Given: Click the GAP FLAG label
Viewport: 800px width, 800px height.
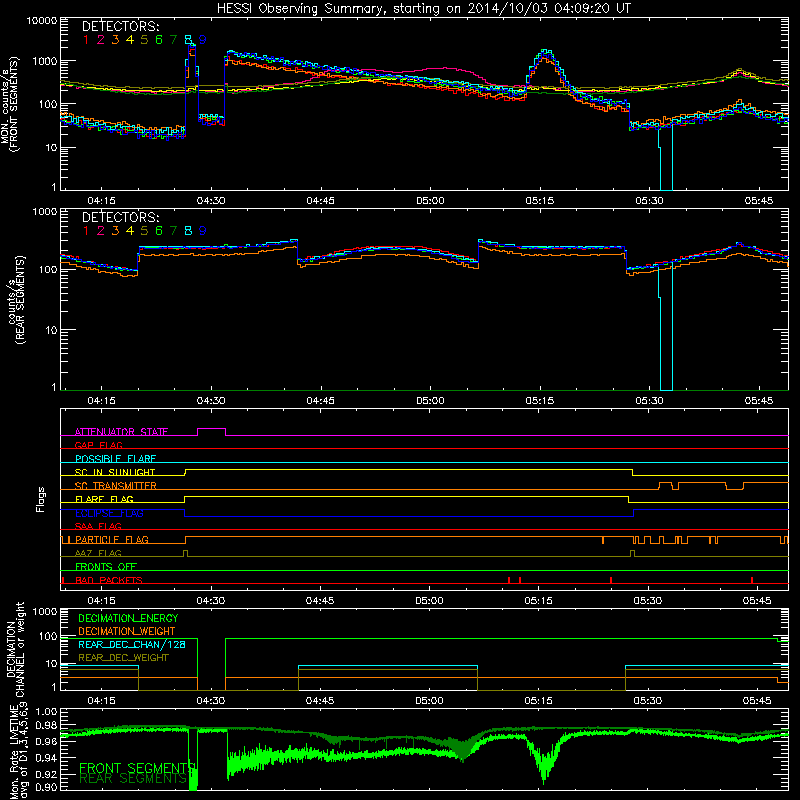Looking at the screenshot, I should click(x=98, y=445).
